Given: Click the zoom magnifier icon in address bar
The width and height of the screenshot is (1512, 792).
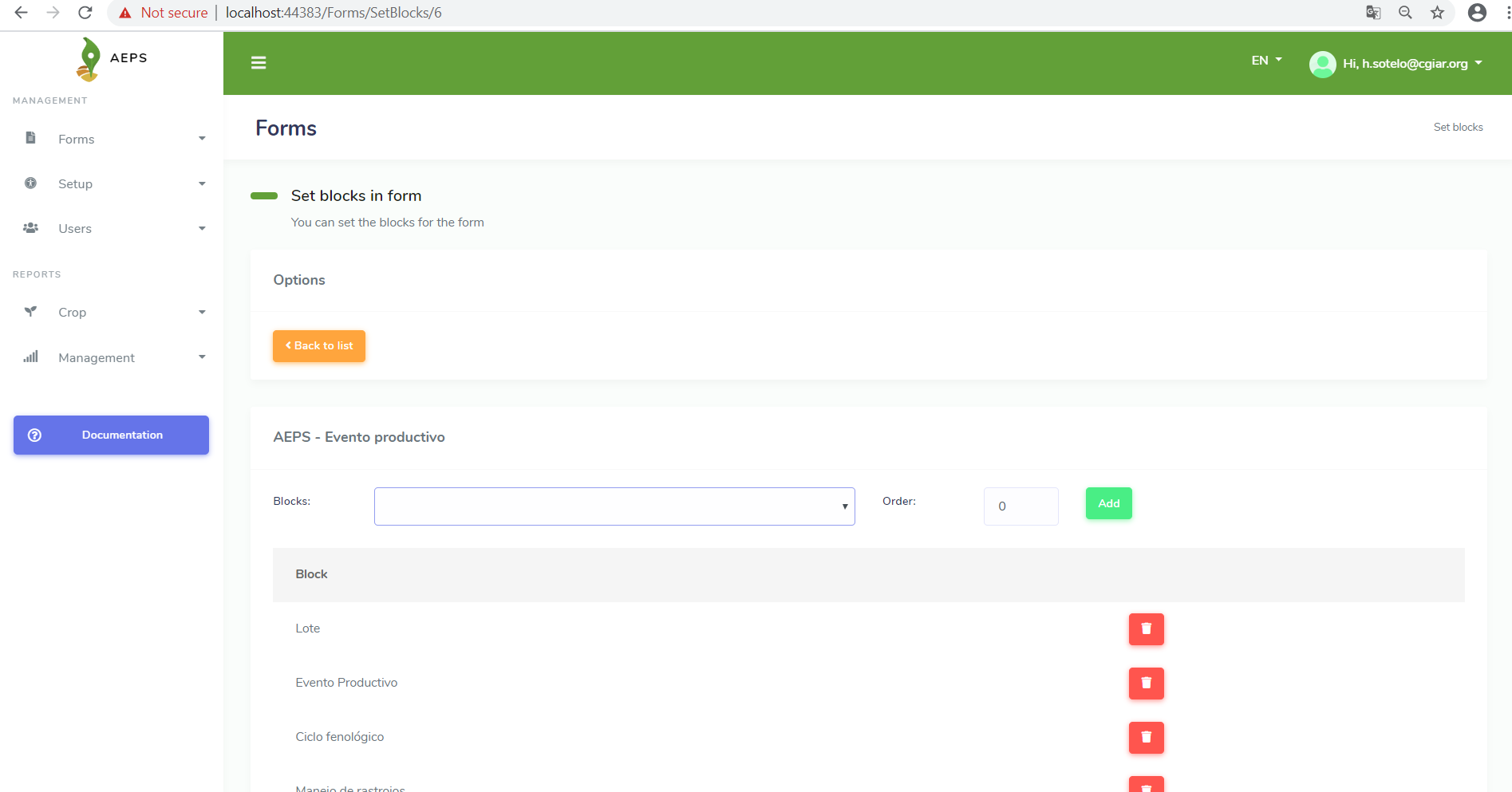Looking at the screenshot, I should coord(1405,13).
